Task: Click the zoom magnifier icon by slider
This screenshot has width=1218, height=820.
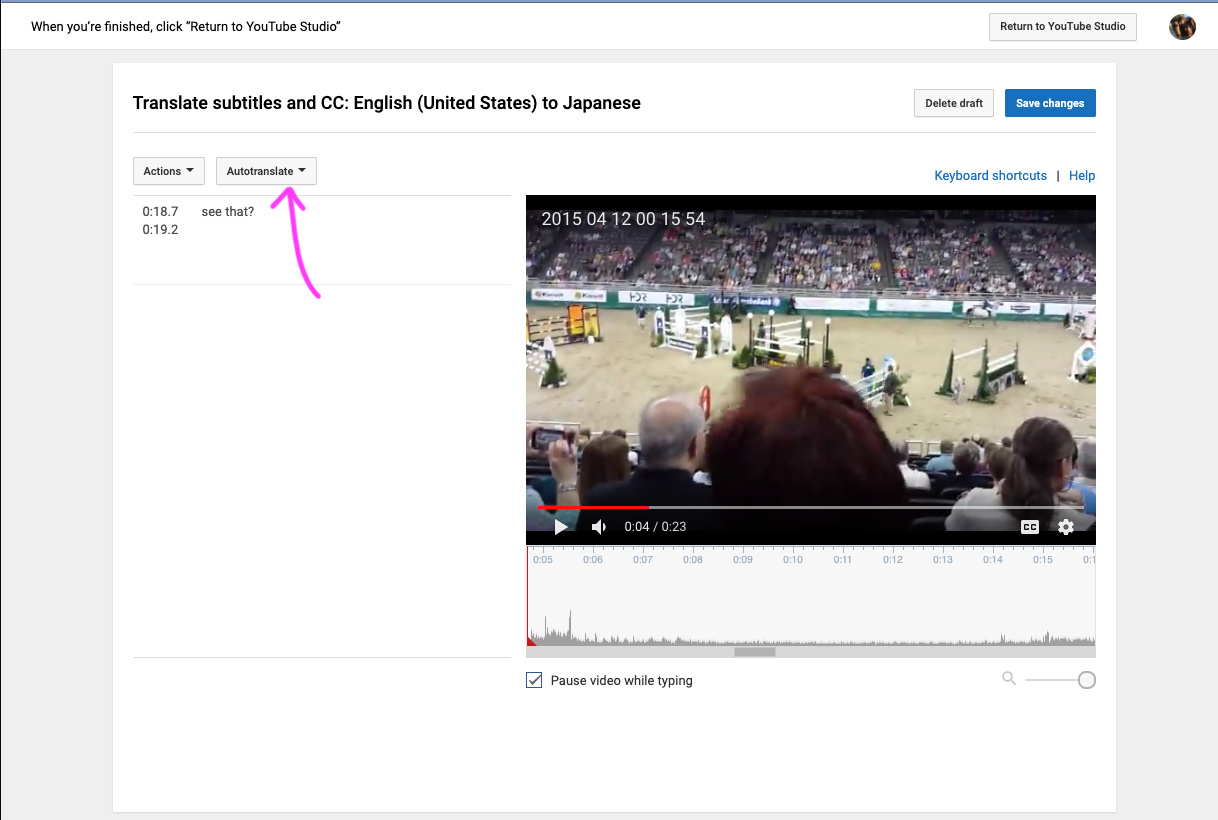Action: [1009, 679]
